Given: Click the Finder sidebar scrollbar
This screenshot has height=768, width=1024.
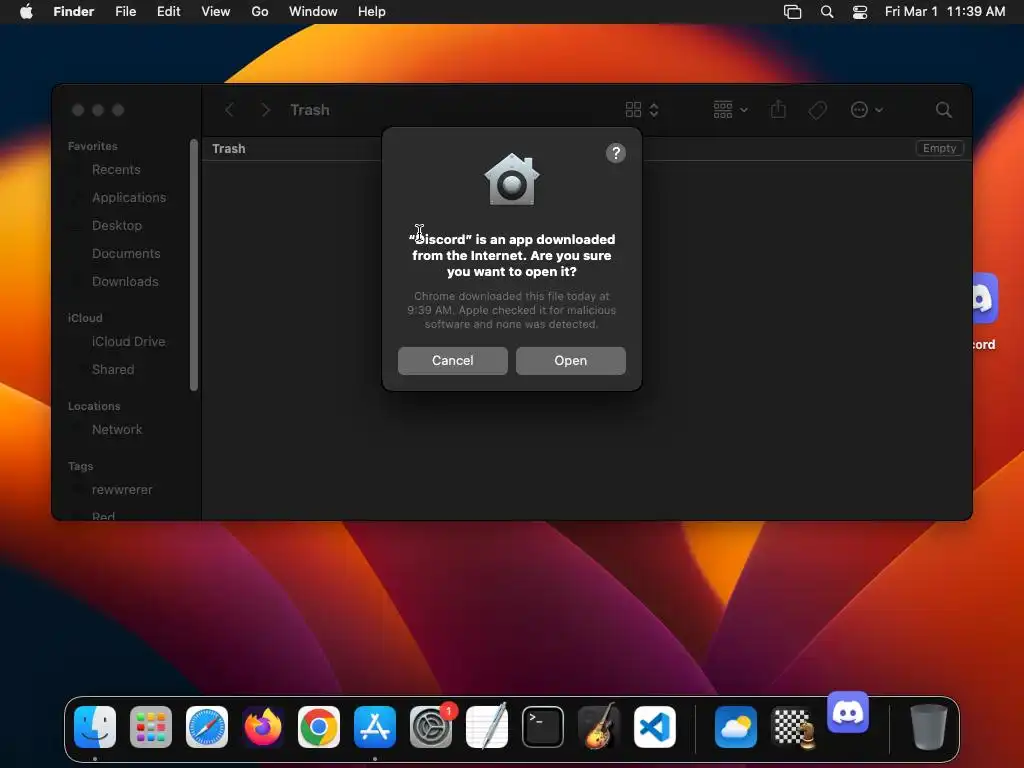Looking at the screenshot, I should click(194, 265).
